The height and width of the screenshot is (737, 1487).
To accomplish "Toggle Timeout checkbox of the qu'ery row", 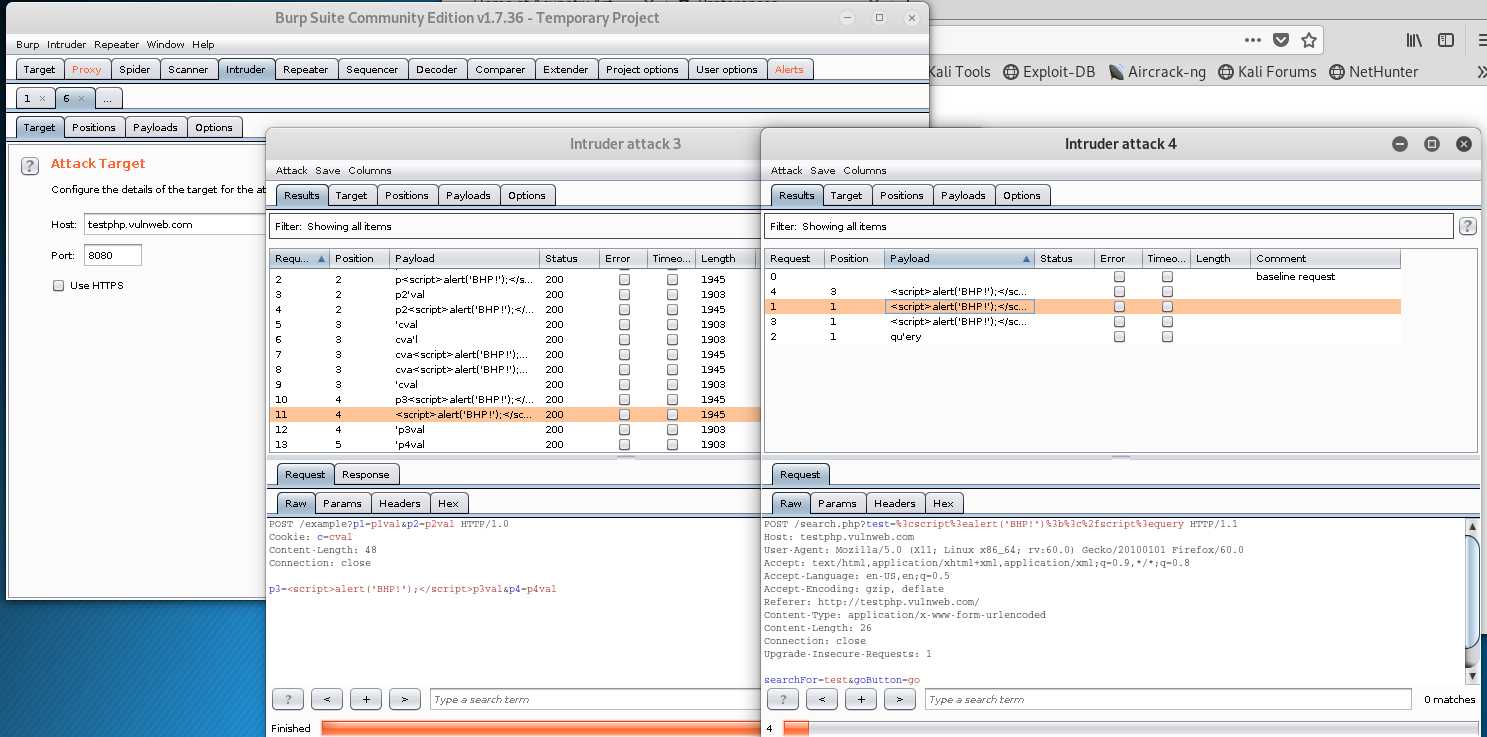I will click(1167, 337).
